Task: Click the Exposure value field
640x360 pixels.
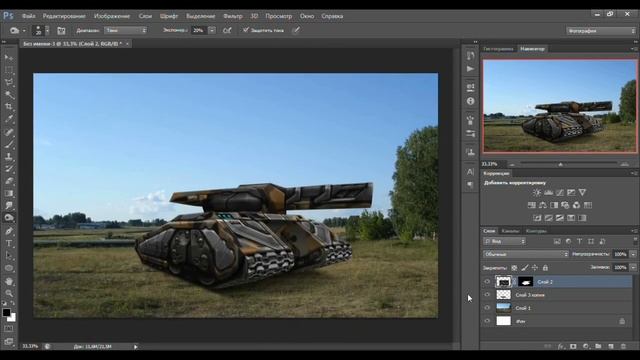Action: [x=199, y=30]
